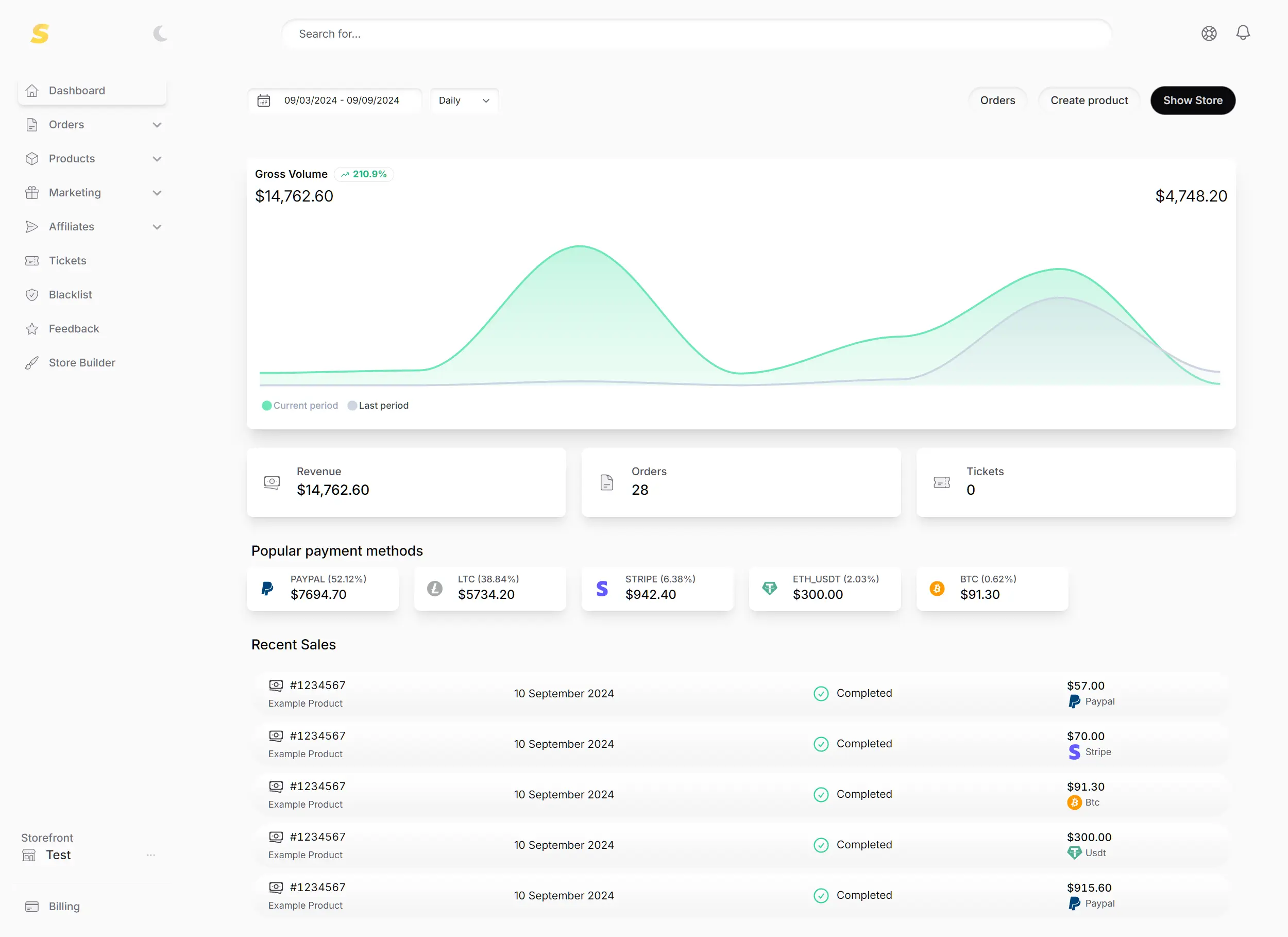
Task: Click the yellow S logo
Action: (x=40, y=34)
